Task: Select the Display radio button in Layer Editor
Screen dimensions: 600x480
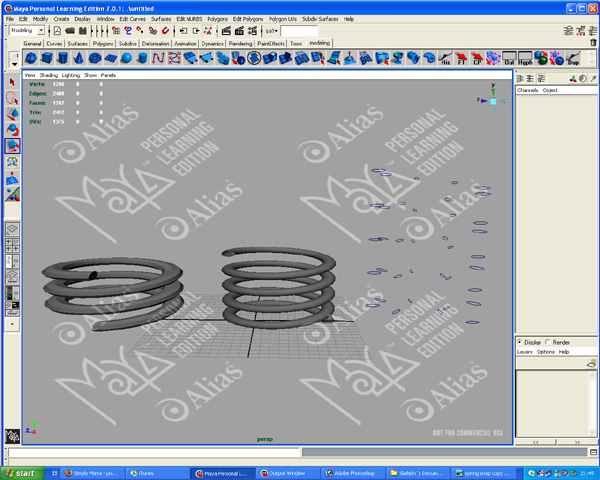Action: 520,342
